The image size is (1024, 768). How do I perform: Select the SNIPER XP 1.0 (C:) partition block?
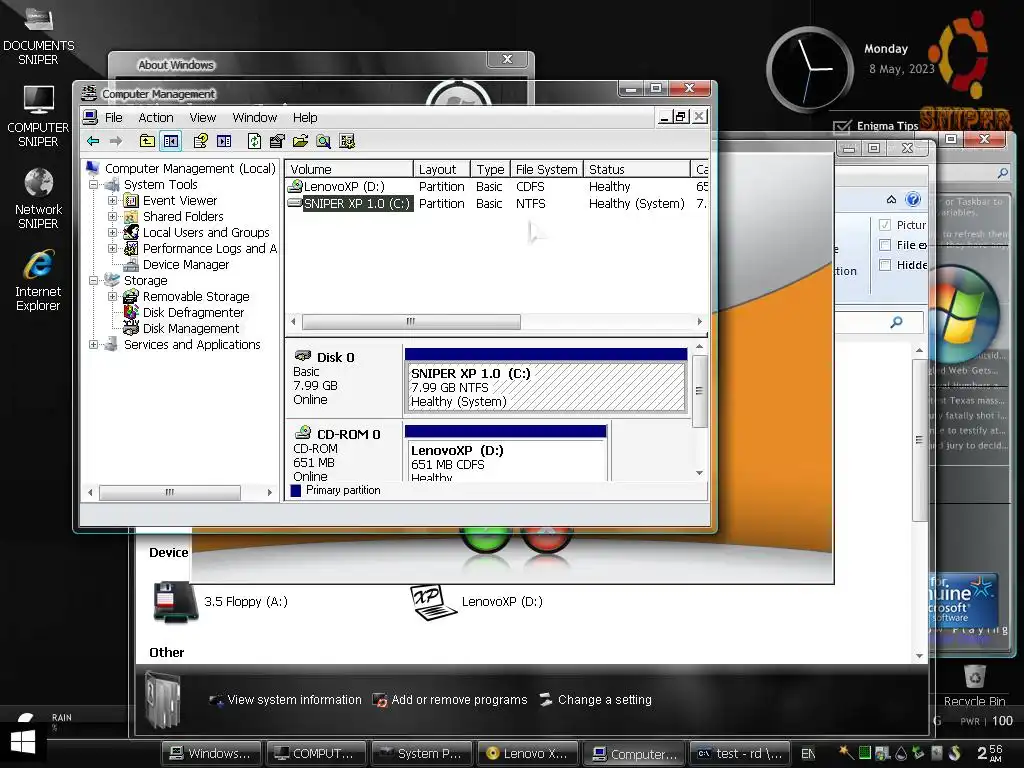tap(546, 380)
